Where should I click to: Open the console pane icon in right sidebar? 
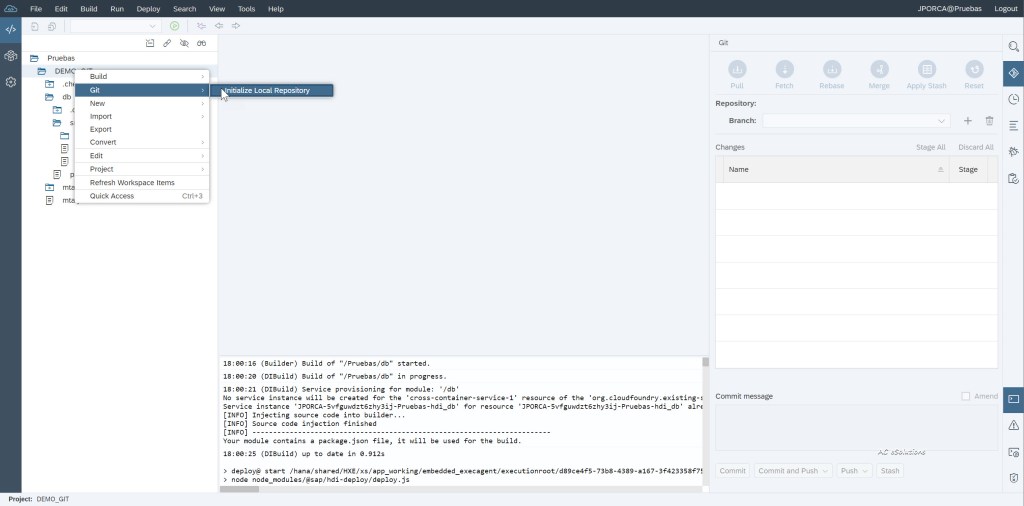click(1013, 399)
